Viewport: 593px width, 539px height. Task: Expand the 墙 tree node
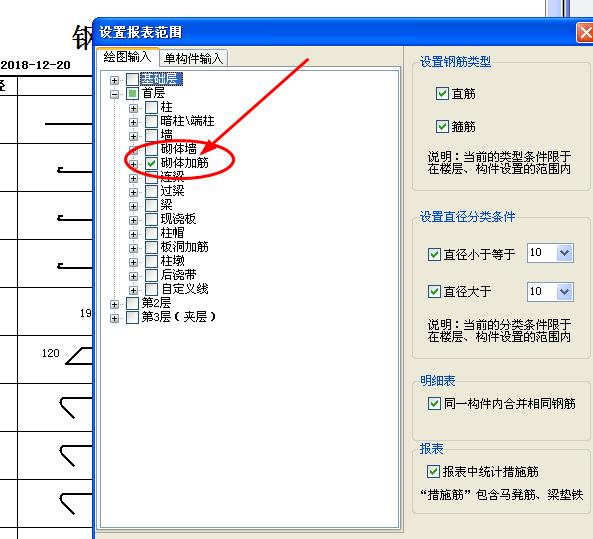[x=133, y=136]
